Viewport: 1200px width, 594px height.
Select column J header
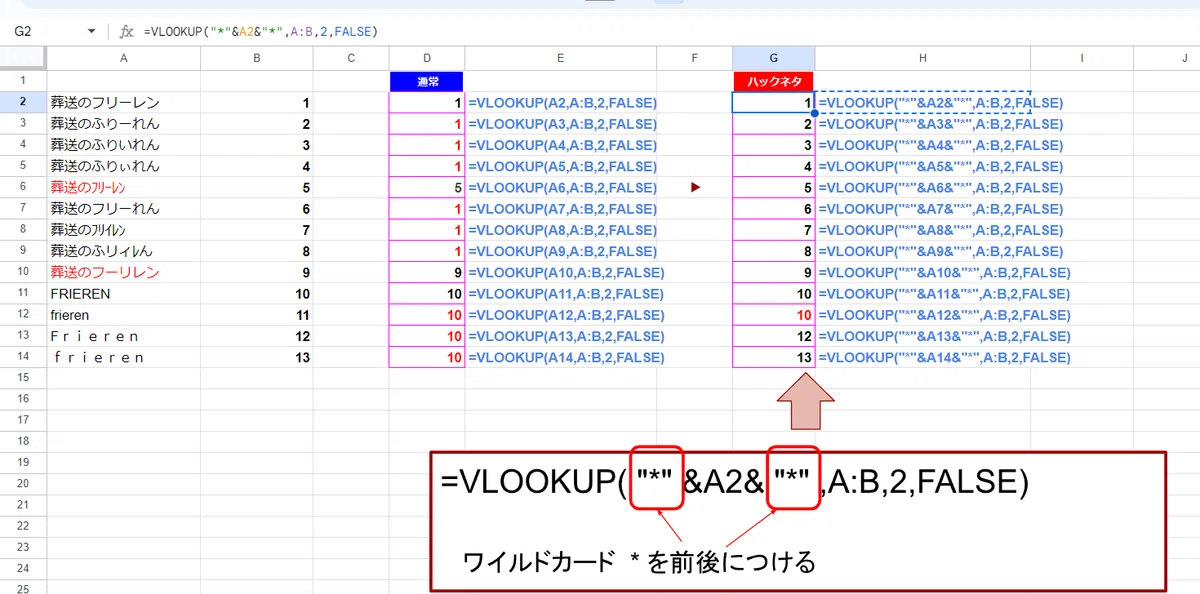point(1169,59)
